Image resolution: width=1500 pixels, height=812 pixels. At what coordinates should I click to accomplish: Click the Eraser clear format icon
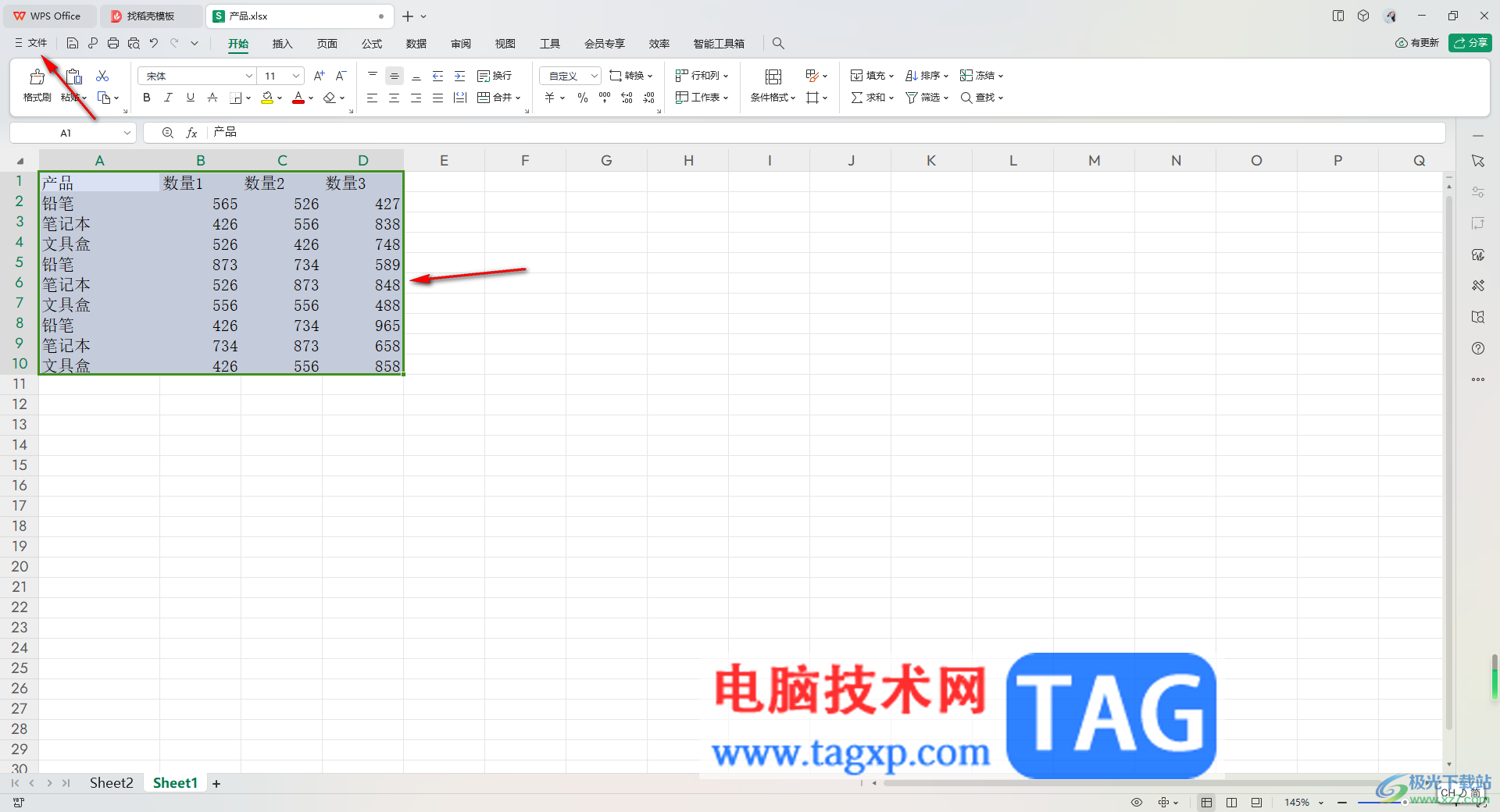point(330,98)
